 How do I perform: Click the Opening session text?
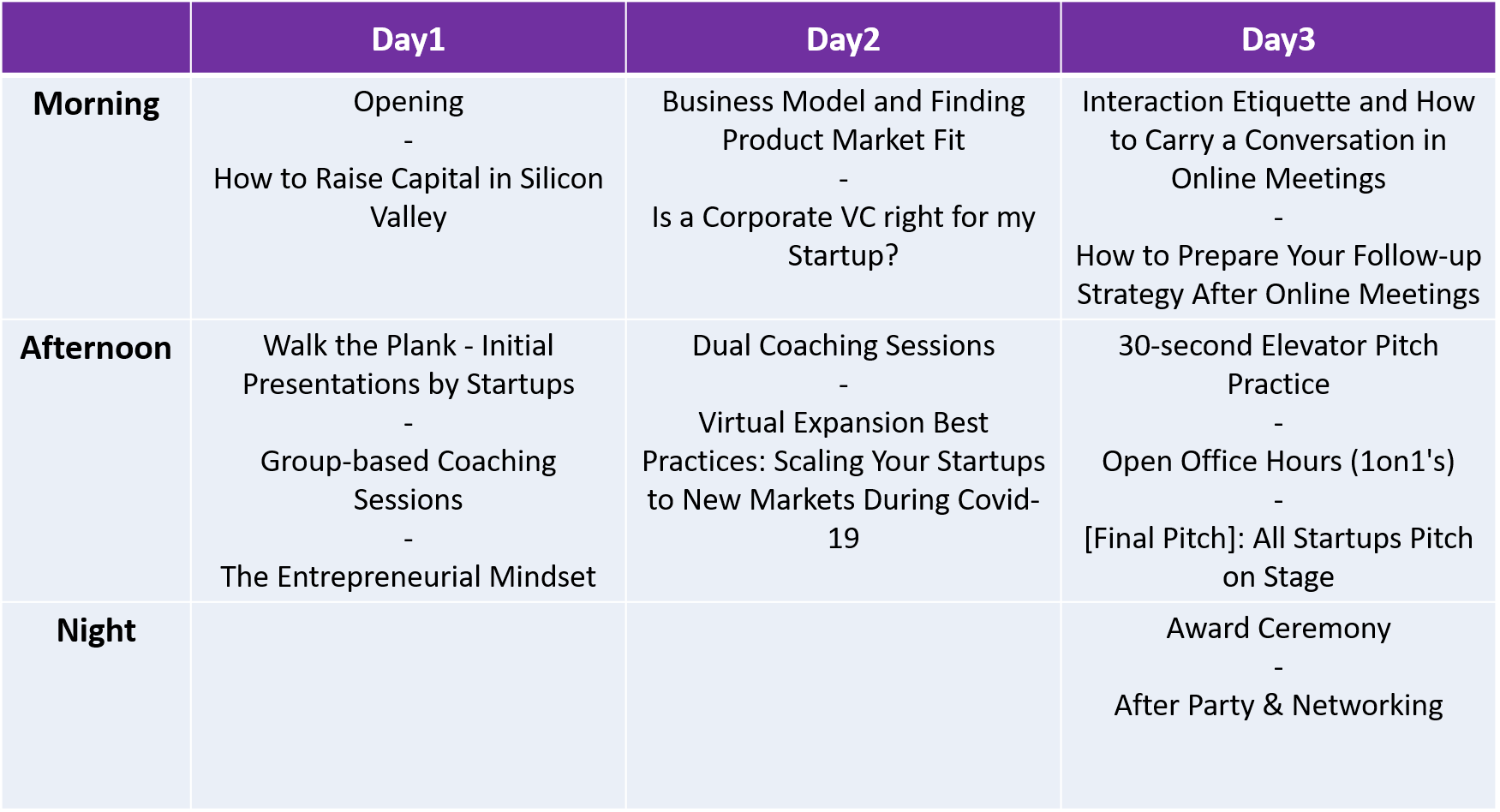pos(408,101)
